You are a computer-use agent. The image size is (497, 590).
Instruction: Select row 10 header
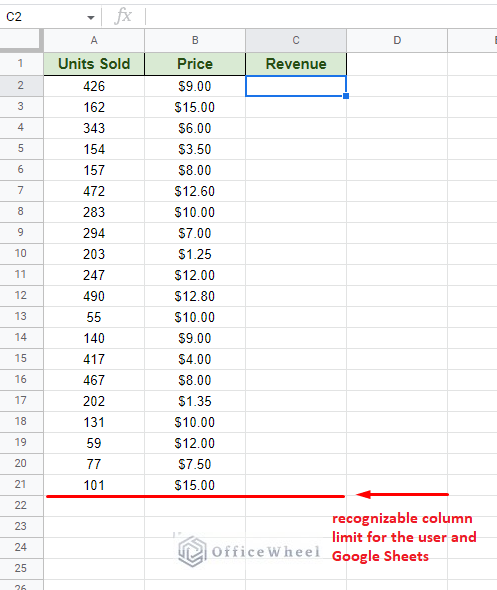21,254
